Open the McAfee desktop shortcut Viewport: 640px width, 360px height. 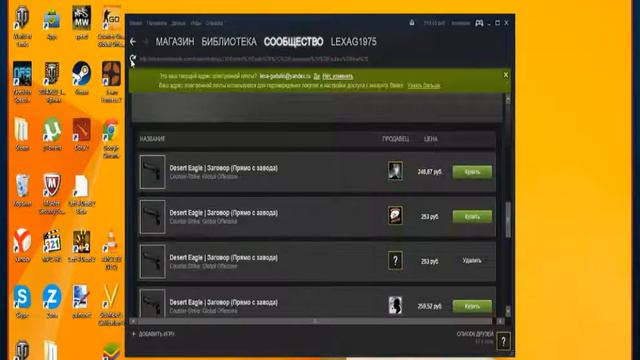click(52, 186)
